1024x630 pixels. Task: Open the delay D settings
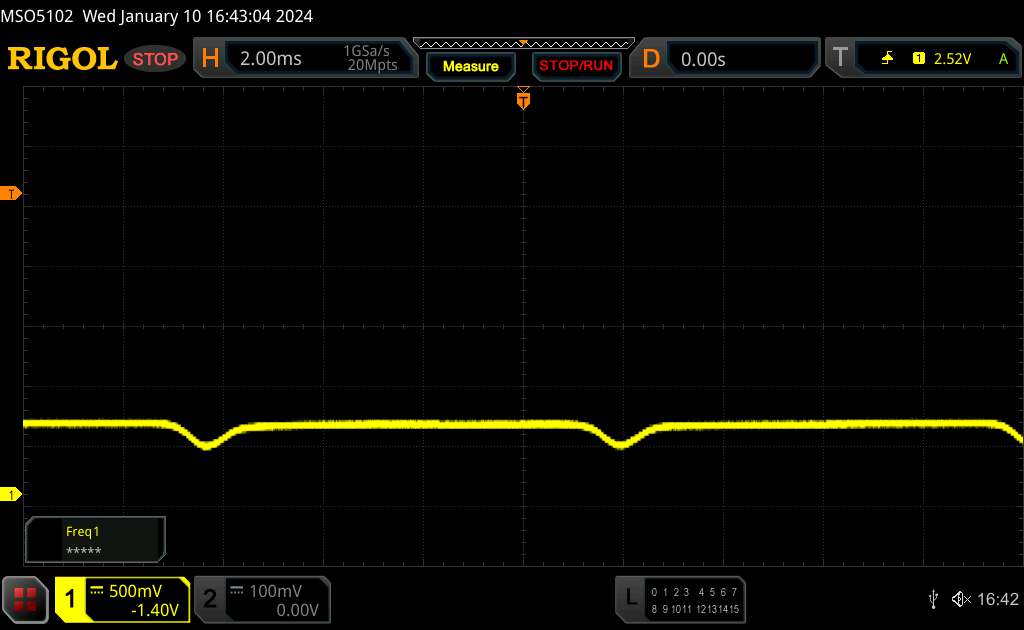[x=651, y=59]
